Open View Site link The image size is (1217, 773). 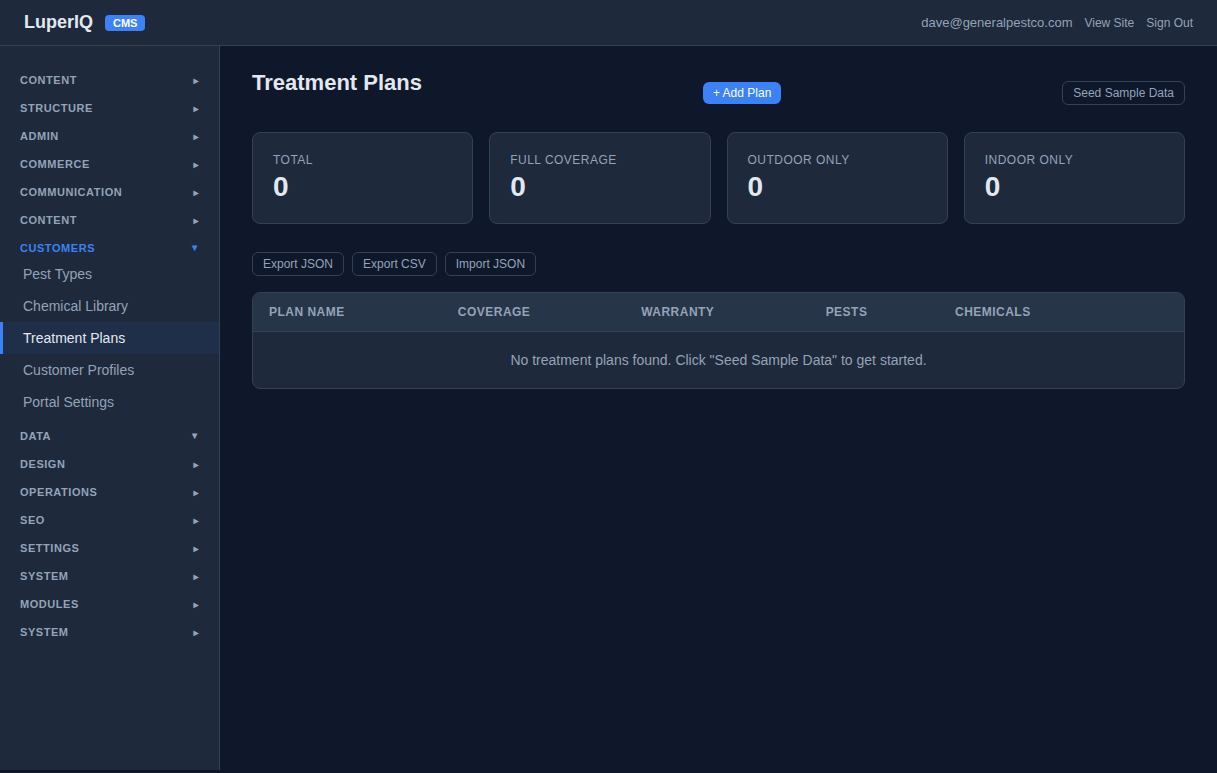(1109, 22)
